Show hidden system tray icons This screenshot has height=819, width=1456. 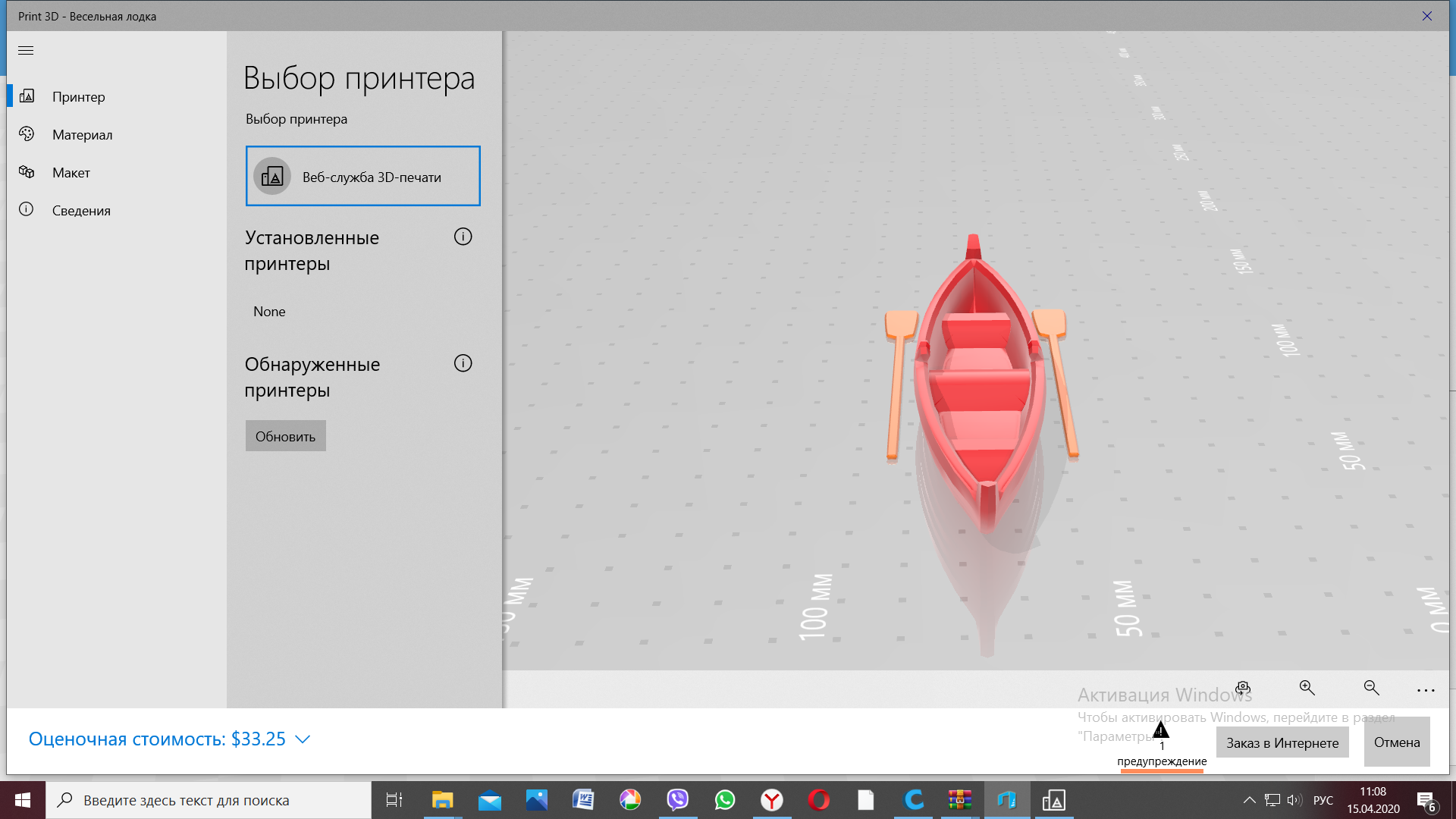[1249, 800]
